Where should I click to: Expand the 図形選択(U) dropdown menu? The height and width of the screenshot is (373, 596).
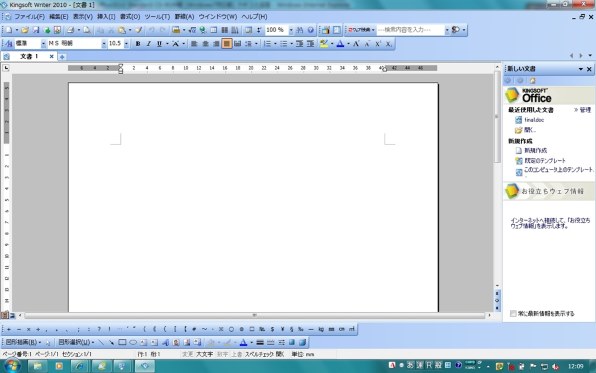point(76,343)
